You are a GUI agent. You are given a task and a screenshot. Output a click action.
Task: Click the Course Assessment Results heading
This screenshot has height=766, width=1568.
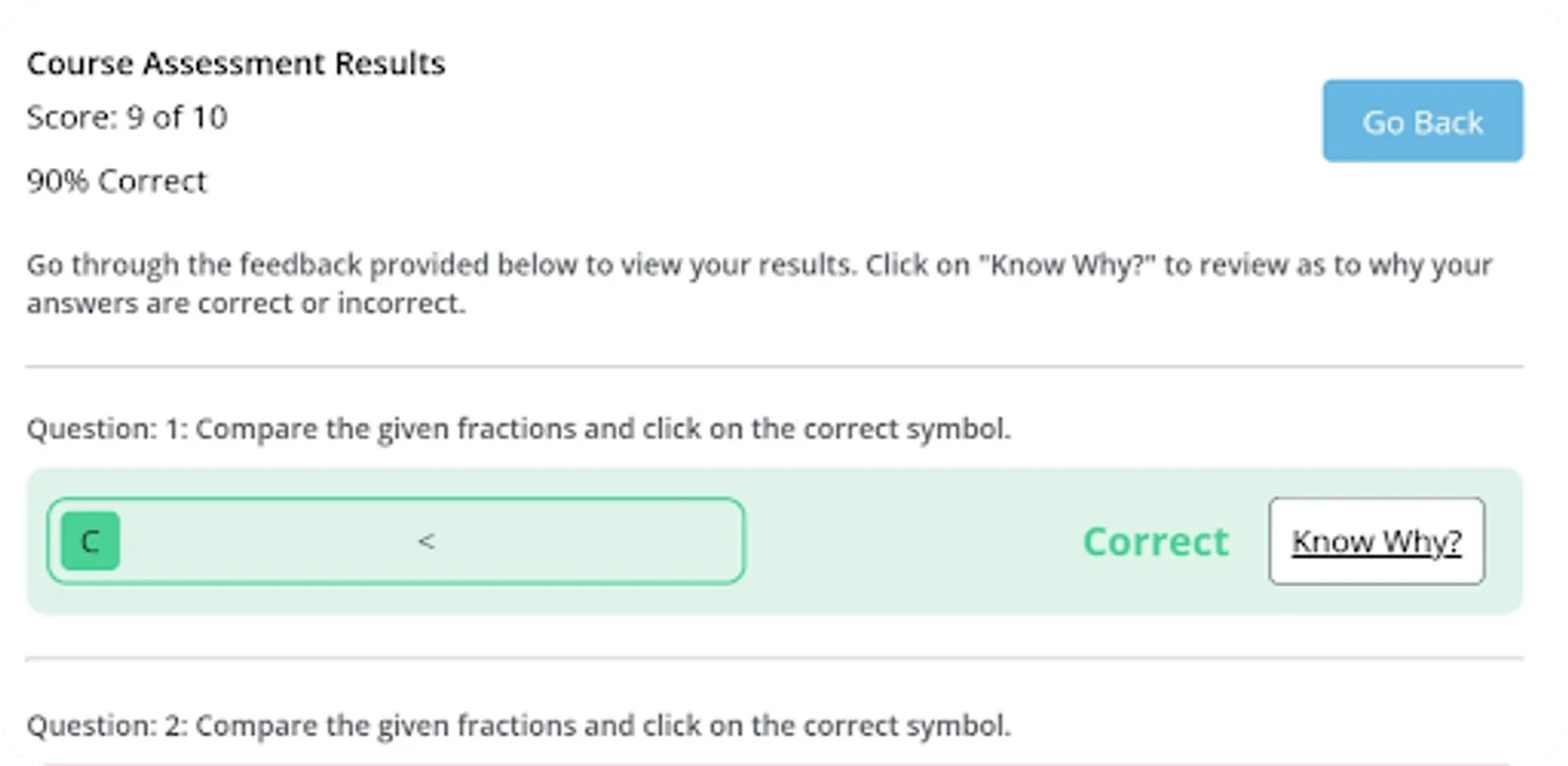pyautogui.click(x=236, y=64)
